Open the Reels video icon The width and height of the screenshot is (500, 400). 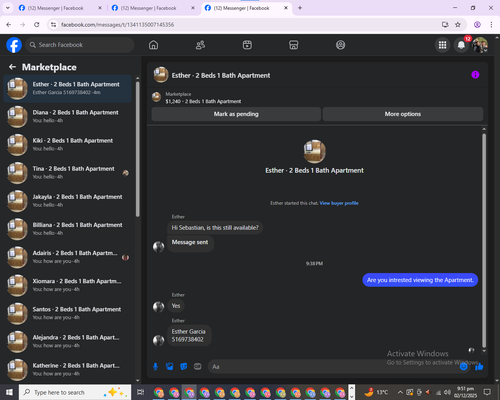[247, 45]
